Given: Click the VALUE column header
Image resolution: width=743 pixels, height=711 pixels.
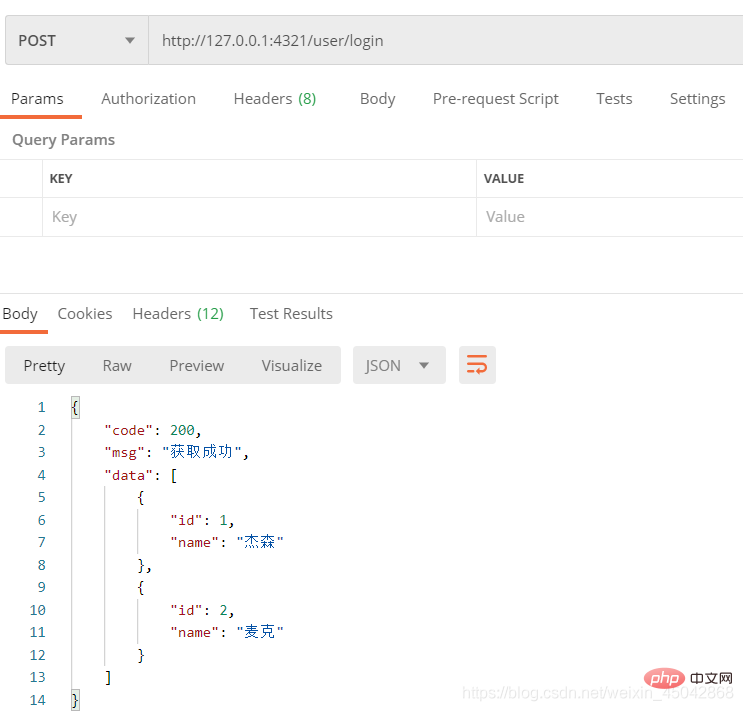Looking at the screenshot, I should click(504, 179).
